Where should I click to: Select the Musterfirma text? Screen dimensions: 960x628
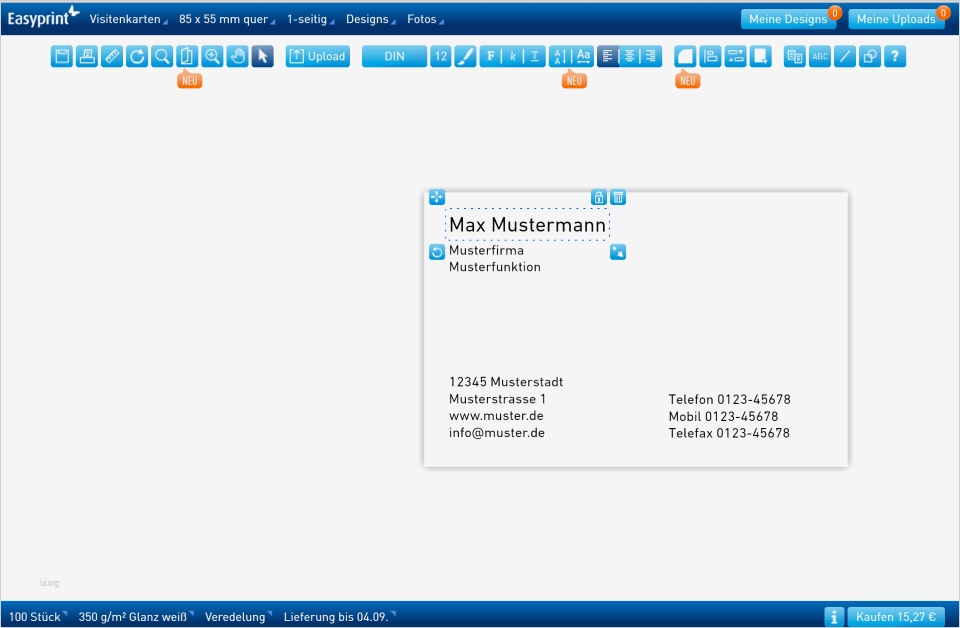486,250
